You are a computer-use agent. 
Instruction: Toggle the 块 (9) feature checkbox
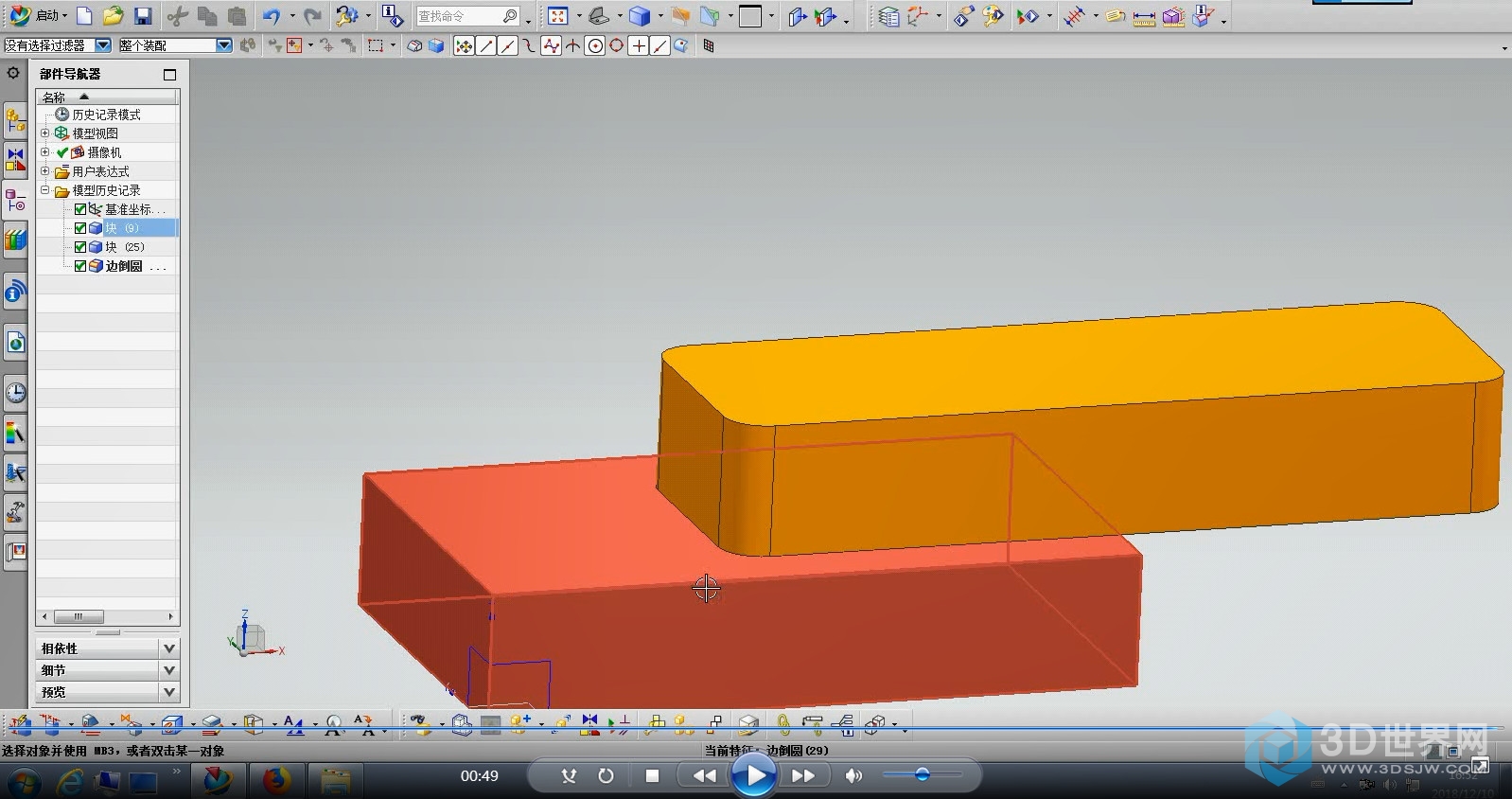pos(80,228)
